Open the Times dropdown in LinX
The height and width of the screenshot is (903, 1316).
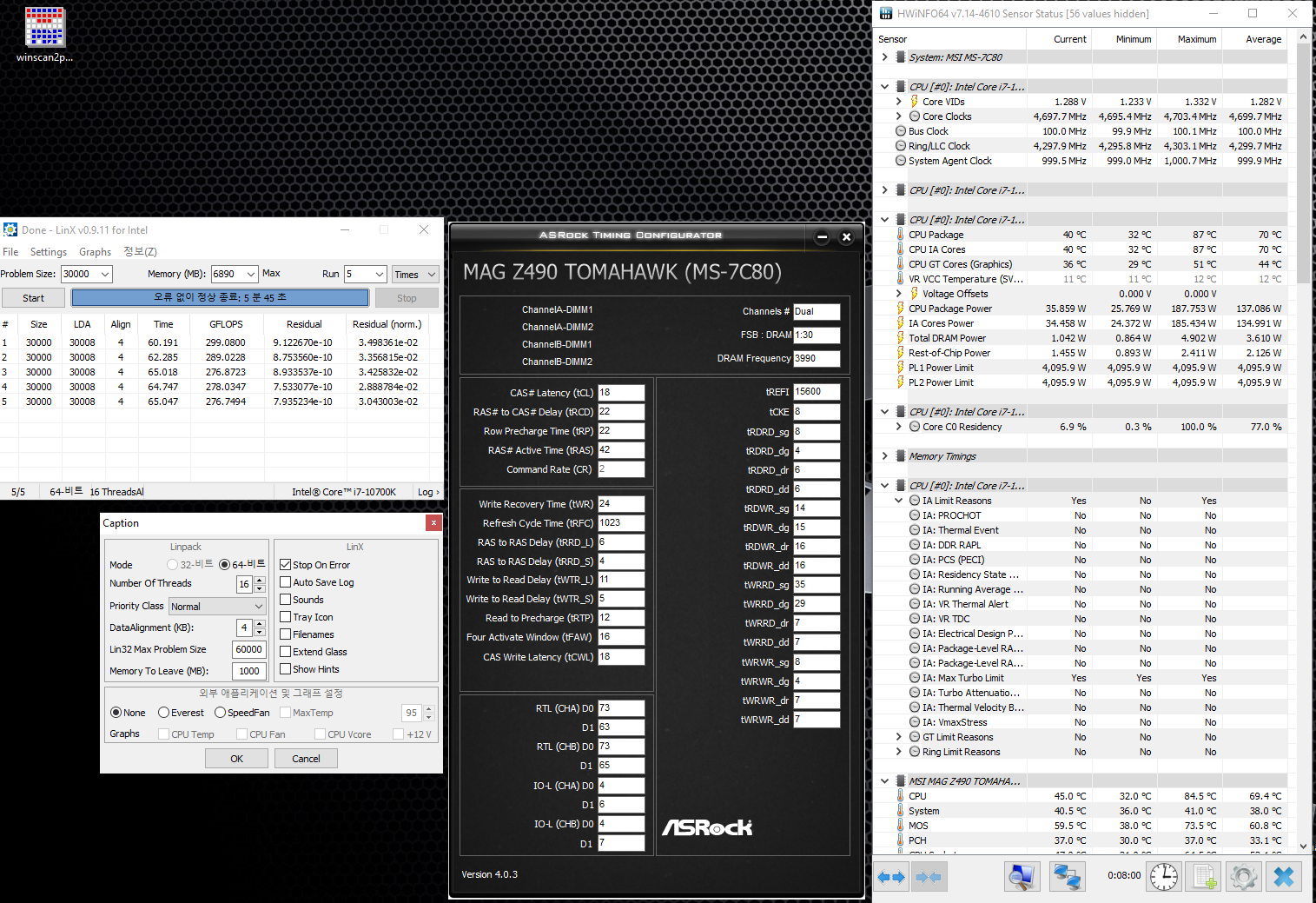point(415,274)
